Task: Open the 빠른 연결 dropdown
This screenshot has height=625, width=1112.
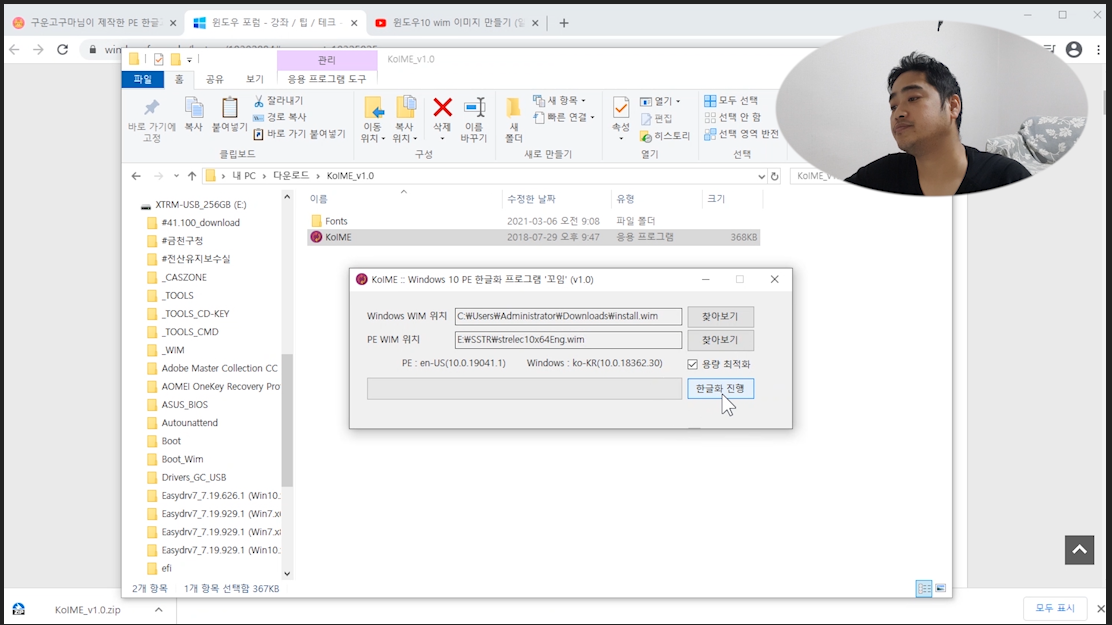Action: [564, 117]
